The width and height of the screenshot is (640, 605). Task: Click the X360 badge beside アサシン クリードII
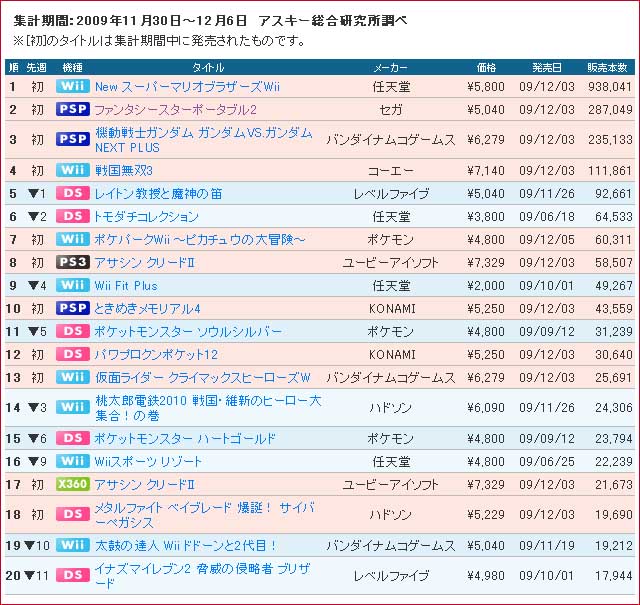tap(73, 484)
